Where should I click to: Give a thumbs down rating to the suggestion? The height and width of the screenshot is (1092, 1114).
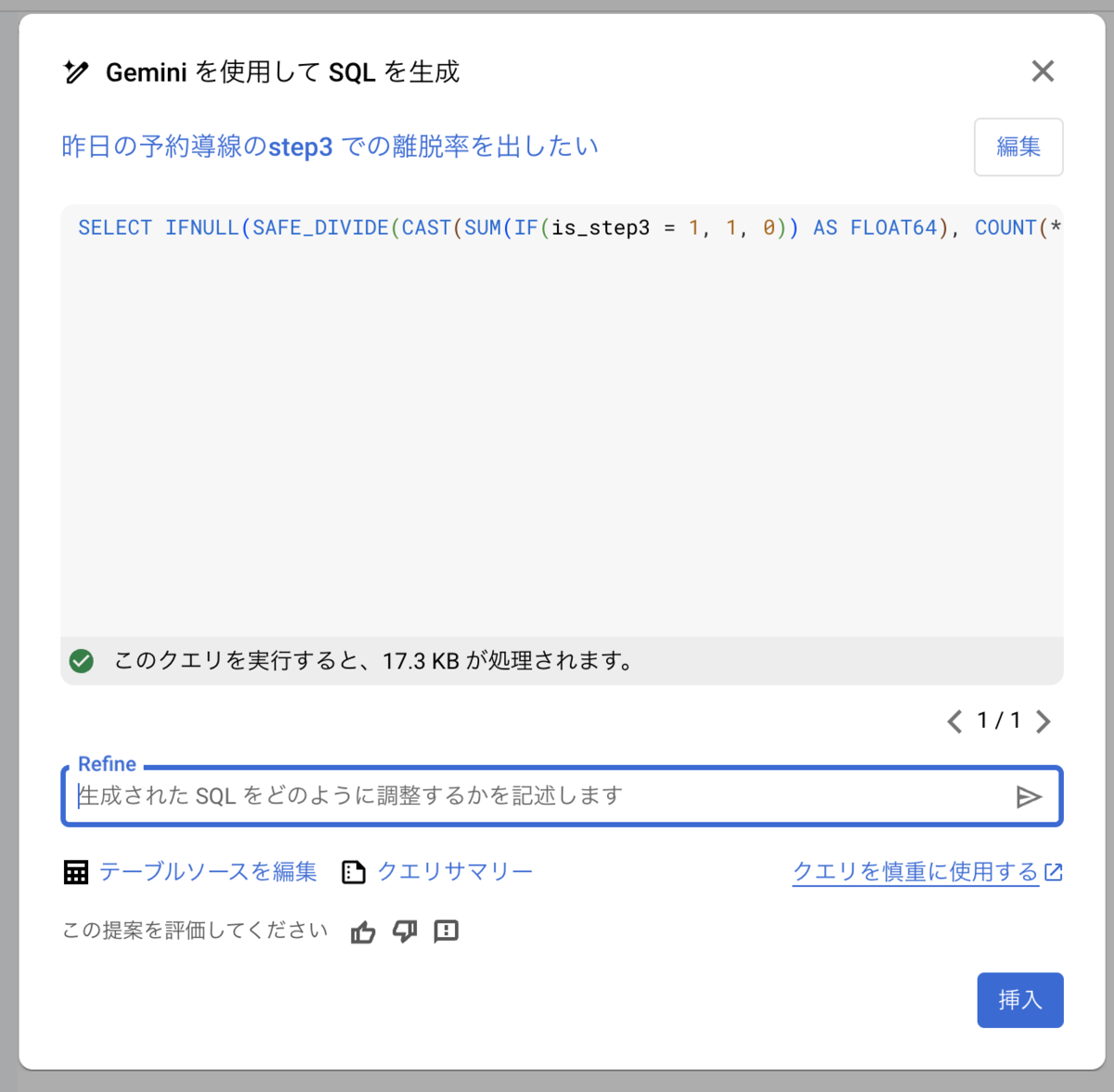click(404, 931)
